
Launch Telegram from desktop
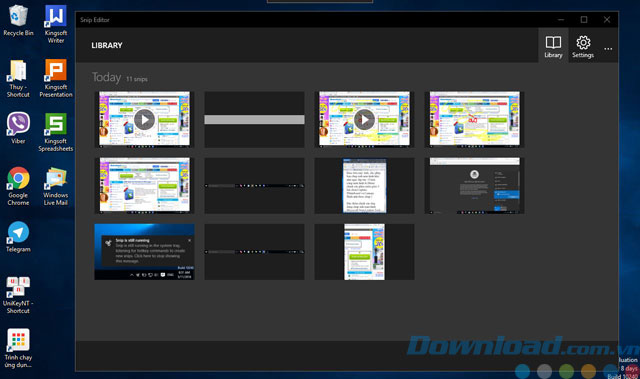(18, 237)
